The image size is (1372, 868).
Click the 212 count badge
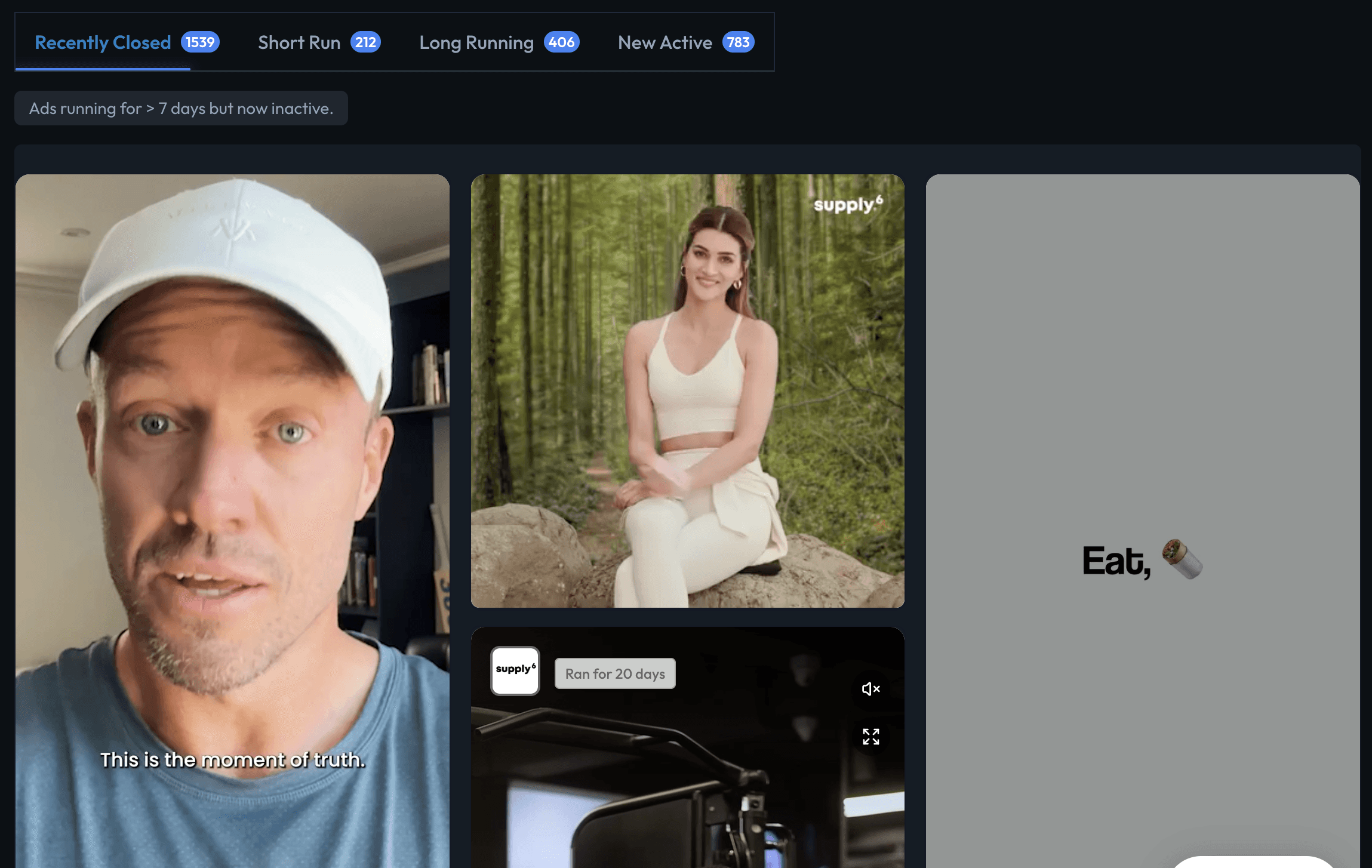365,42
